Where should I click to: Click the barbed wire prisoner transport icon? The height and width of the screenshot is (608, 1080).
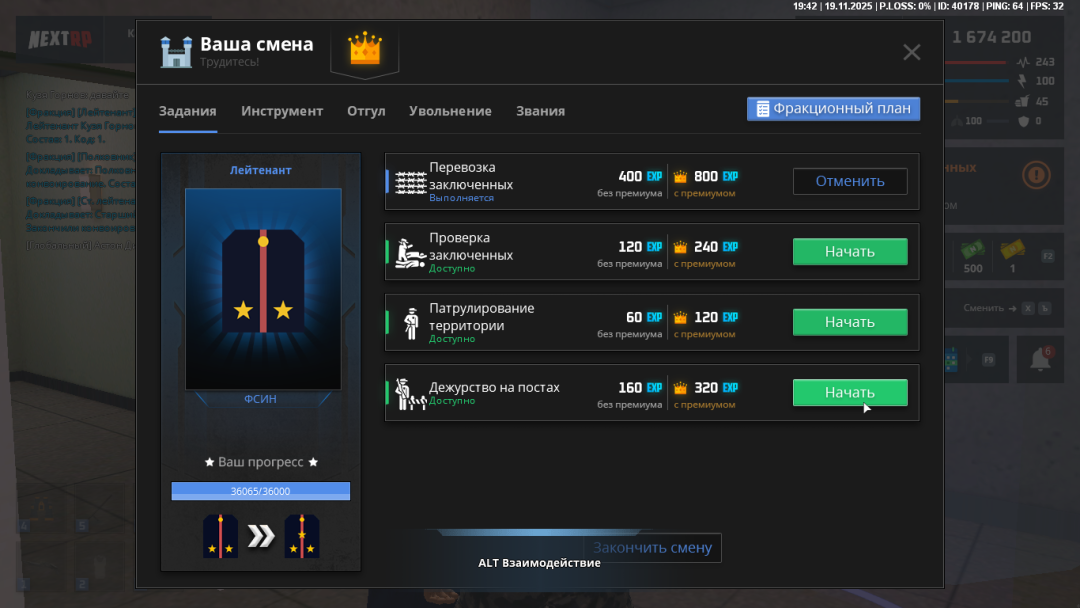coord(410,181)
